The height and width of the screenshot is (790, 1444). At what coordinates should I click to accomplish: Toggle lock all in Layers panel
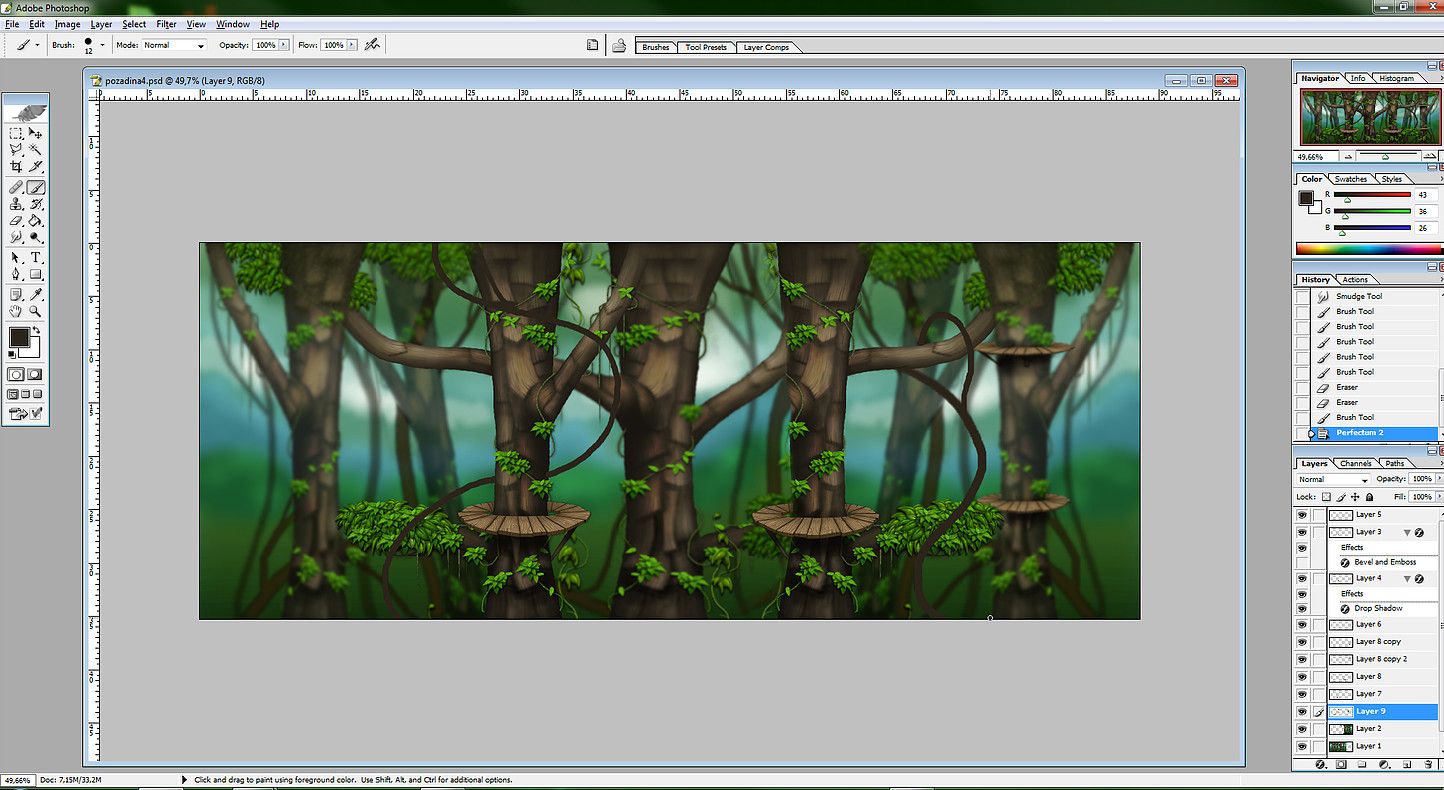pos(1369,496)
